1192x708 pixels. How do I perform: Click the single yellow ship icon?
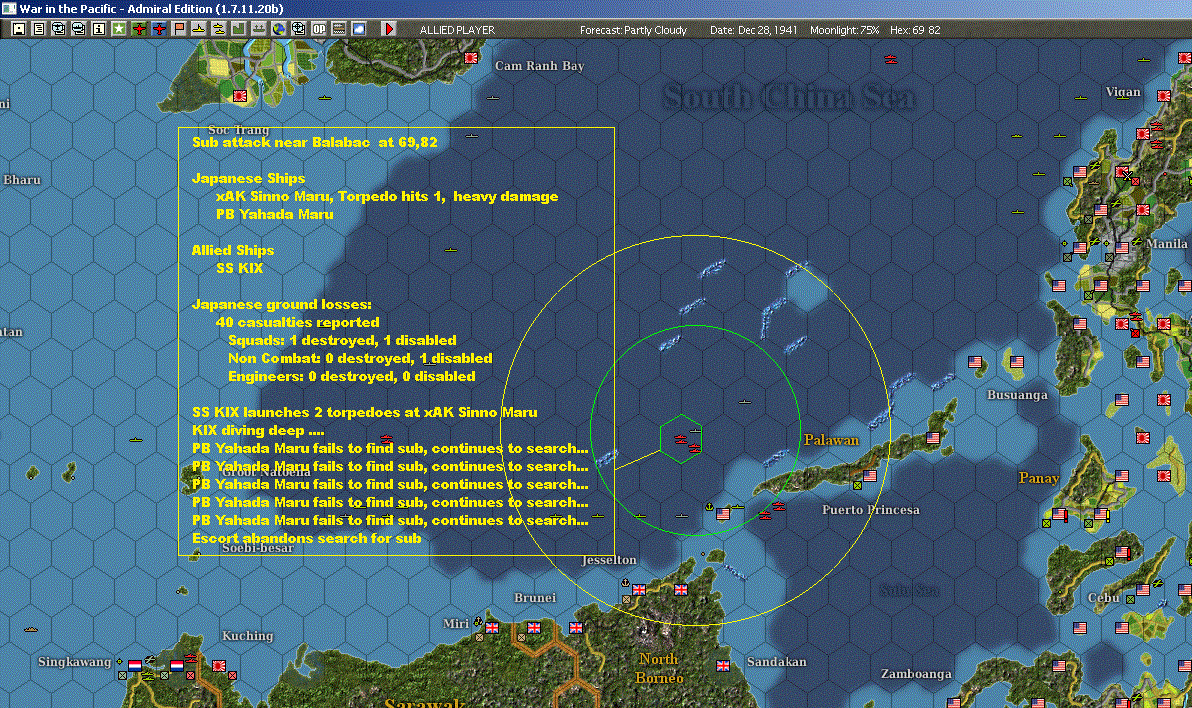(x=198, y=29)
